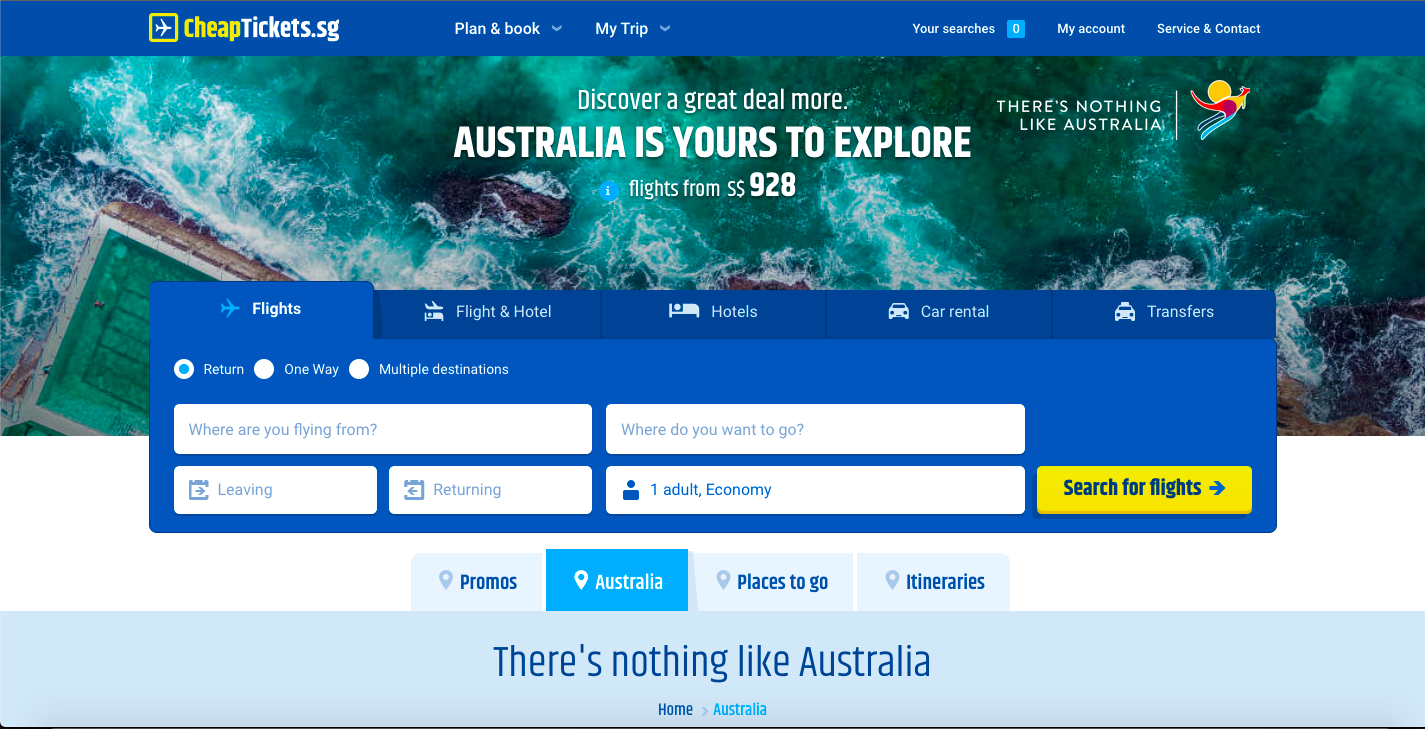Select the Multiple destinations radio button
1425x729 pixels.
click(359, 369)
